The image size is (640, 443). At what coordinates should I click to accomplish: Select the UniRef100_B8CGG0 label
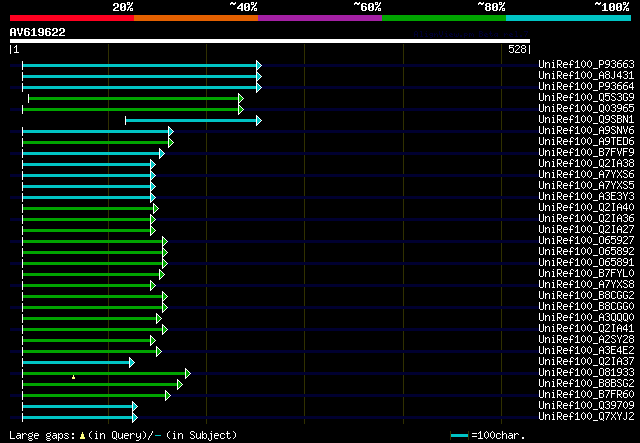tap(586, 307)
